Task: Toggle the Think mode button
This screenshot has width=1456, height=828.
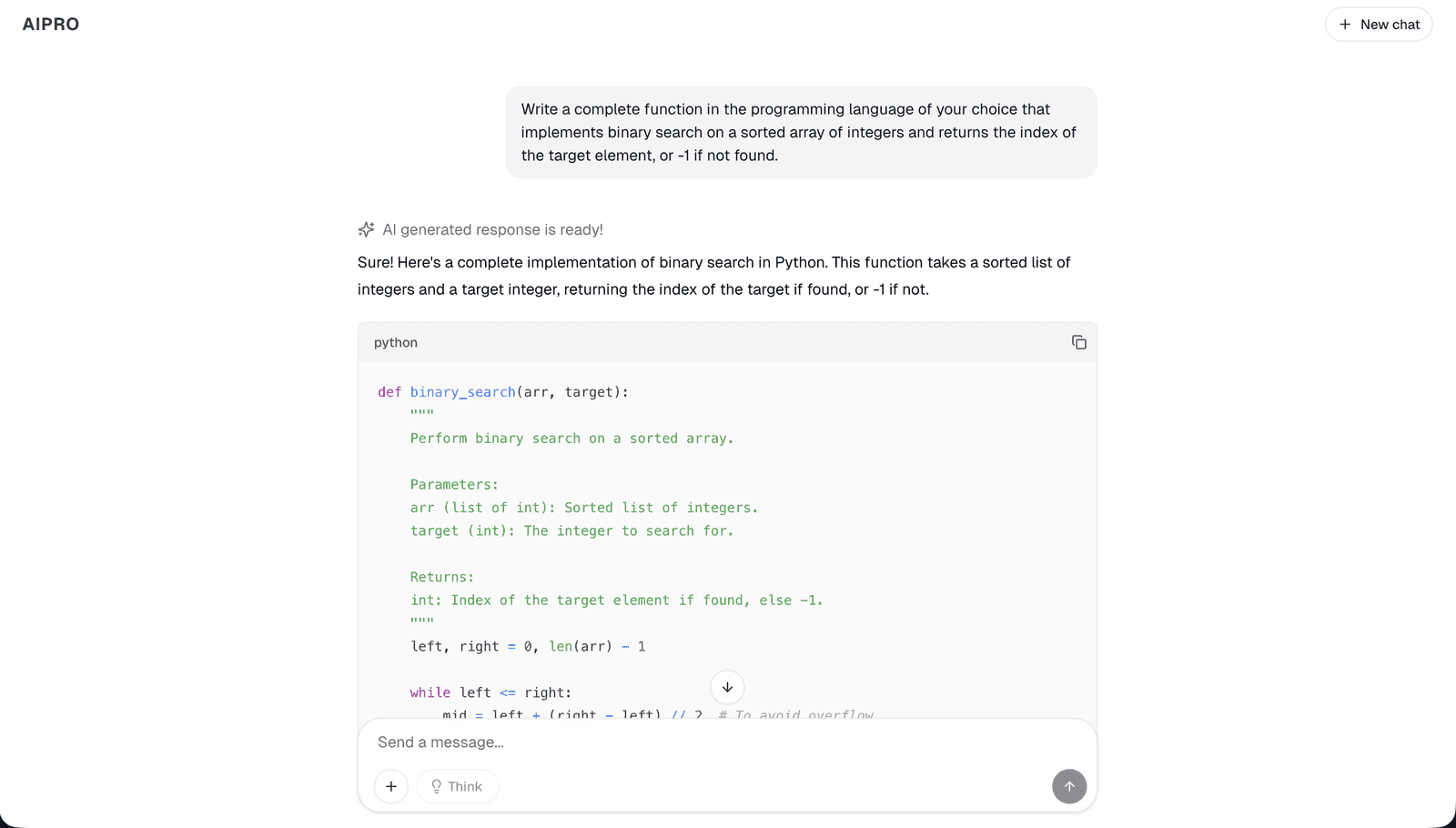Action: [457, 786]
